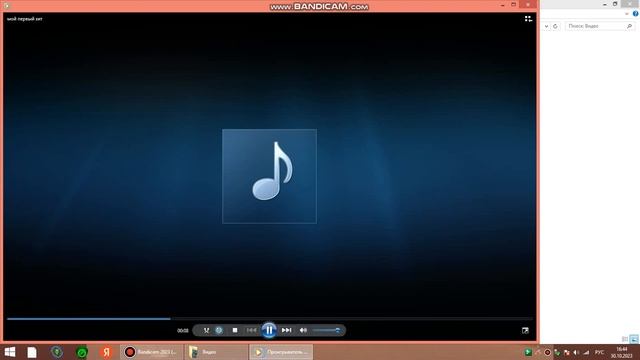
Task: Skip to the next track
Action: click(x=287, y=330)
